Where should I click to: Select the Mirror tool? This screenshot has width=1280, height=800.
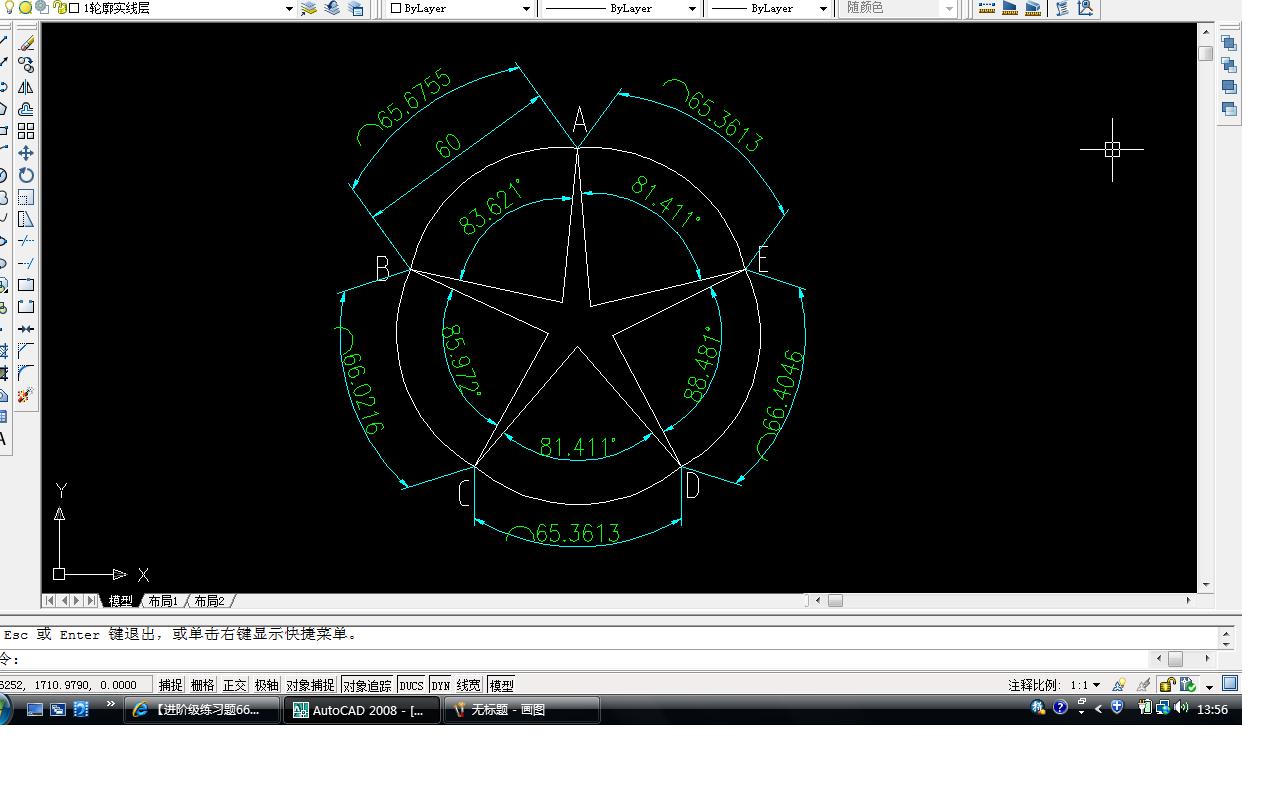26,87
